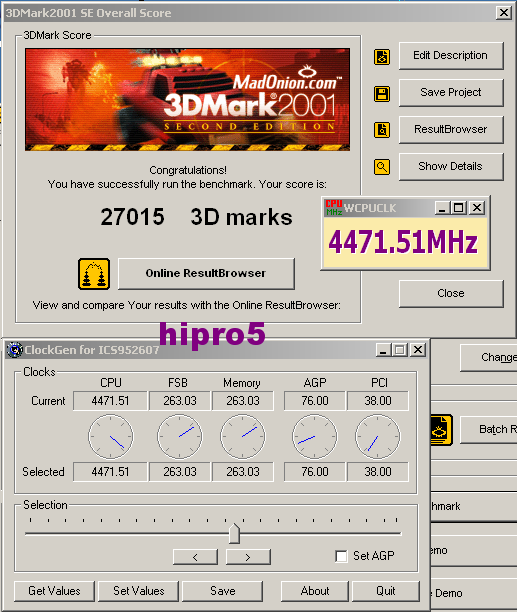The width and height of the screenshot is (517, 612).
Task: Click the Selected Memory value field
Action: [243, 472]
